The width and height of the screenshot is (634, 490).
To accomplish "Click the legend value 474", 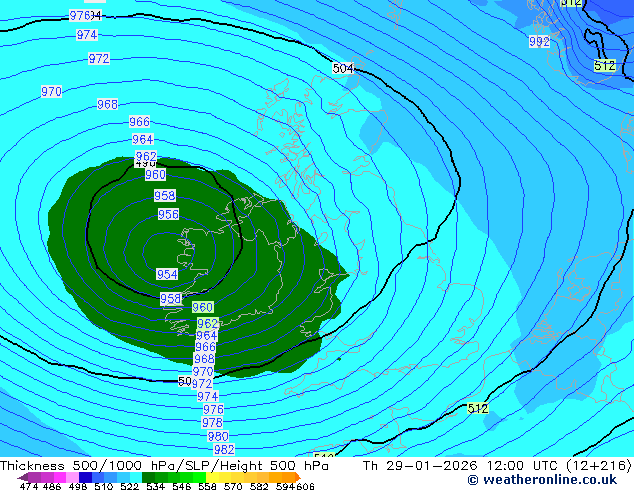I will tap(28, 486).
